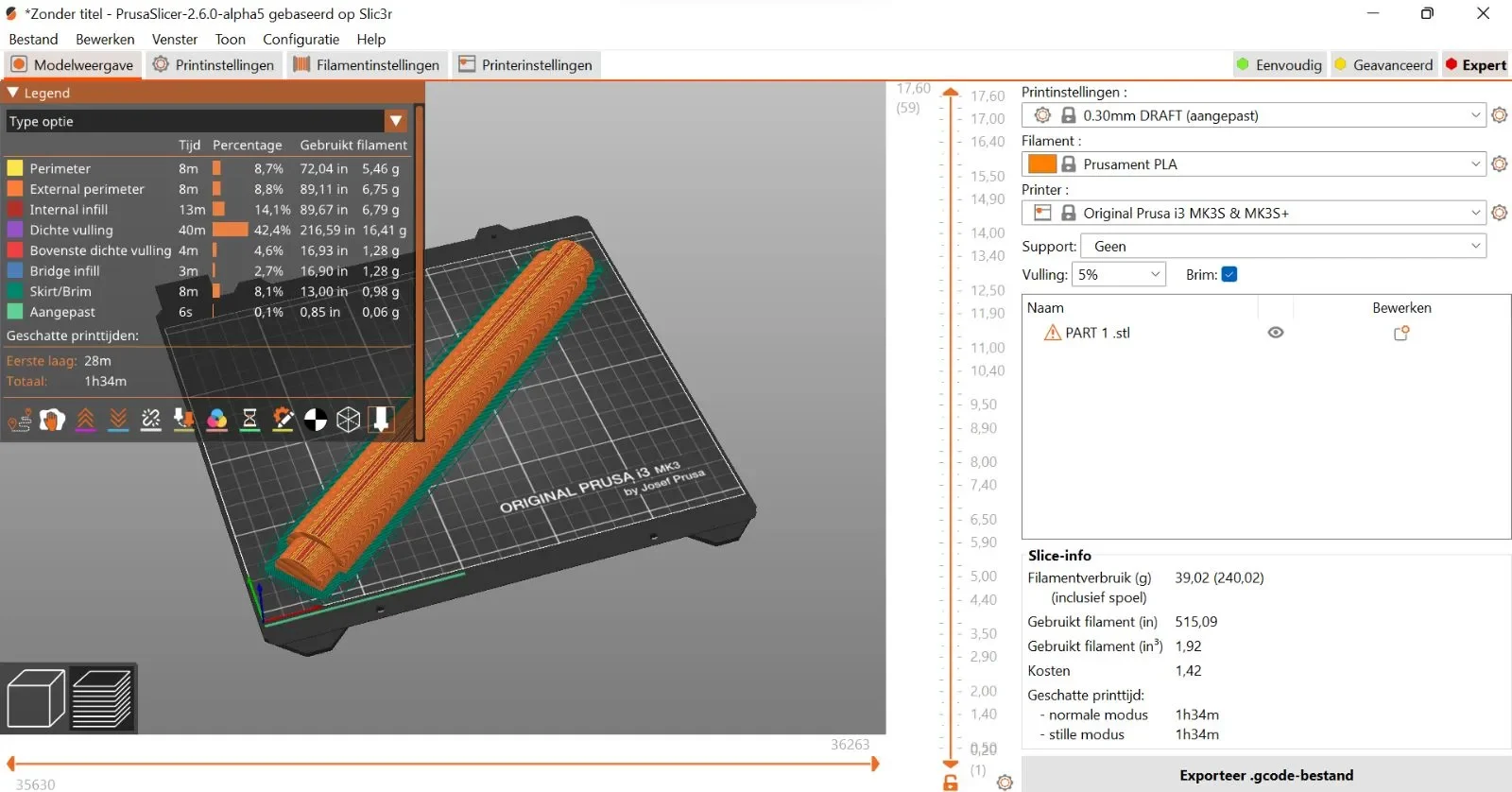The width and height of the screenshot is (1512, 792).
Task: Toggle retractions icon with upward chevrons
Action: tap(85, 420)
